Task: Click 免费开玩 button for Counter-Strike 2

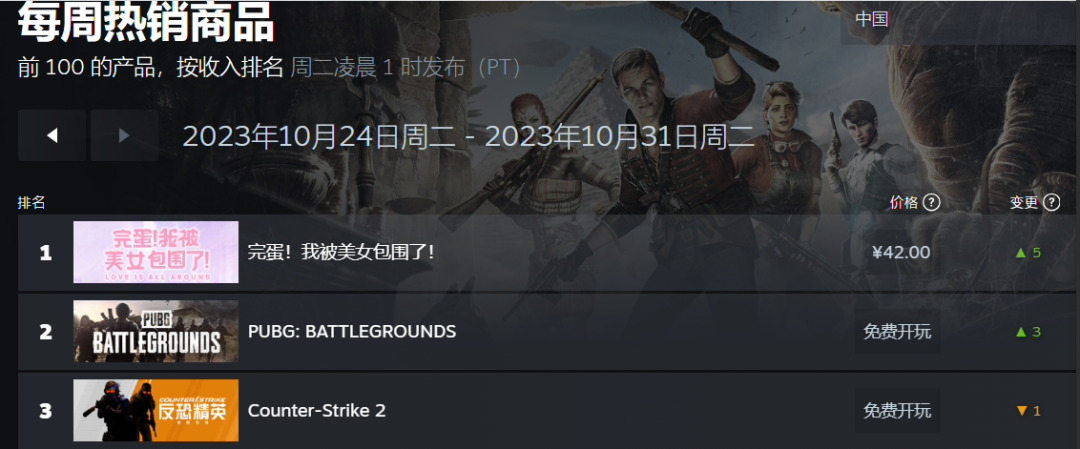Action: click(897, 410)
